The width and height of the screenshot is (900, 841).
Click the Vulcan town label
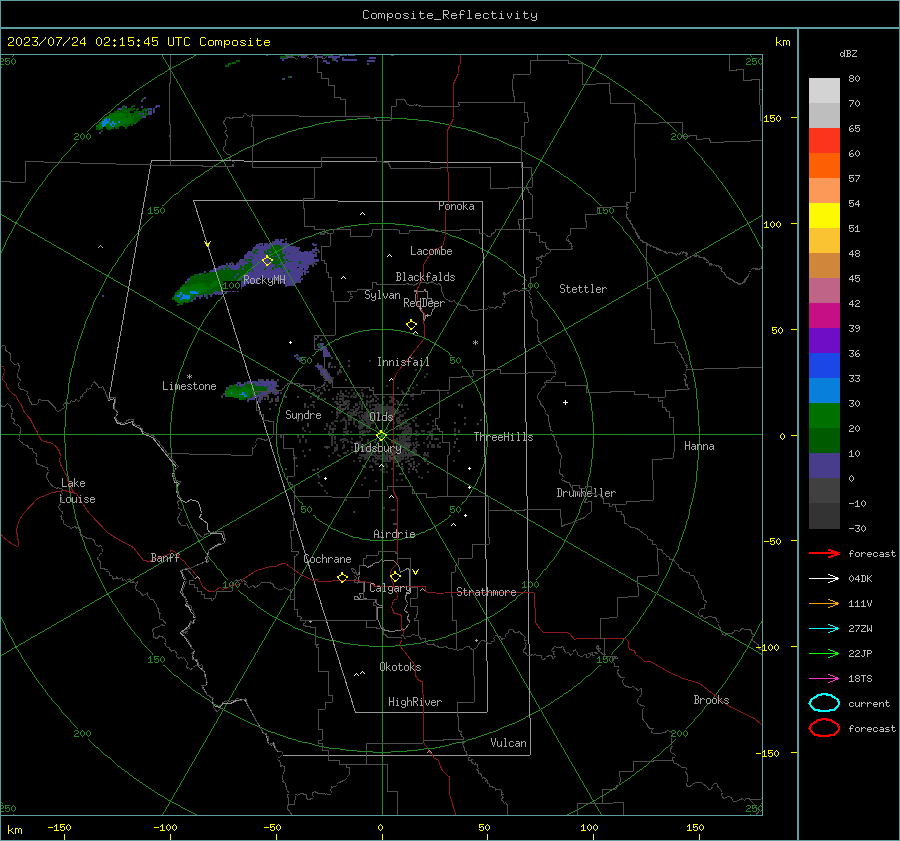[508, 743]
